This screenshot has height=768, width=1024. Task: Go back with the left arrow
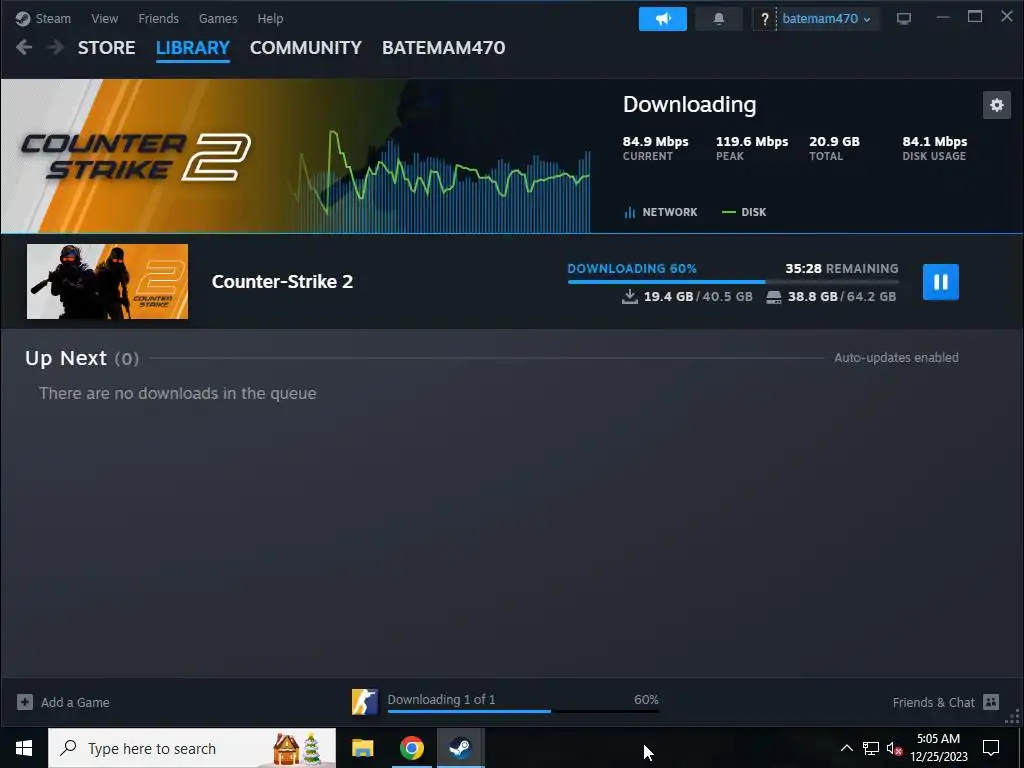pos(24,47)
